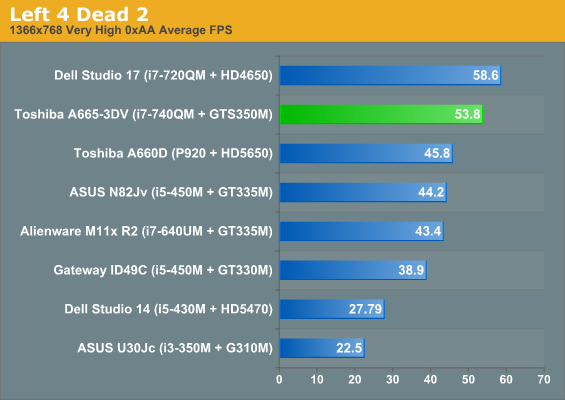Click the ASUS N82Jv (i5-450M + GT335M) label
The image size is (565, 400).
click(x=171, y=192)
